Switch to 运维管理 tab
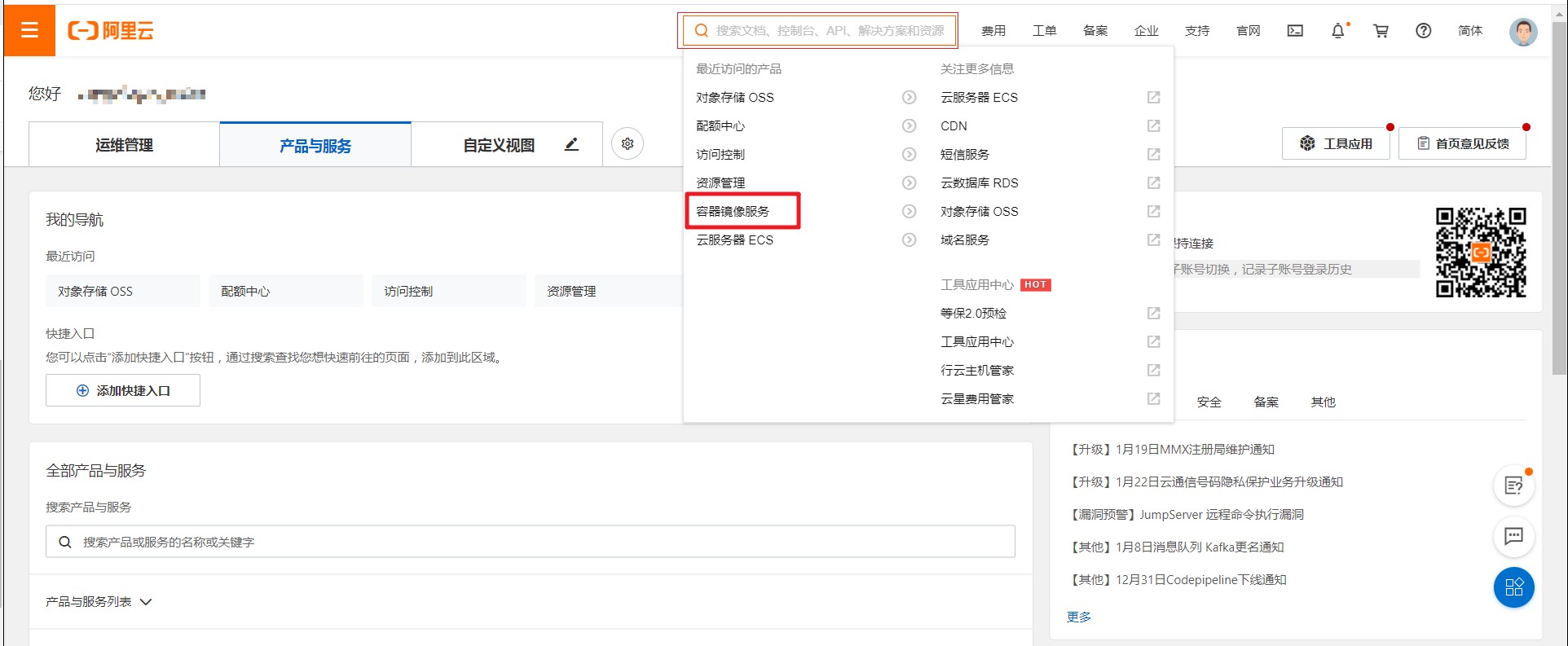Image resolution: width=1568 pixels, height=646 pixels. [124, 145]
